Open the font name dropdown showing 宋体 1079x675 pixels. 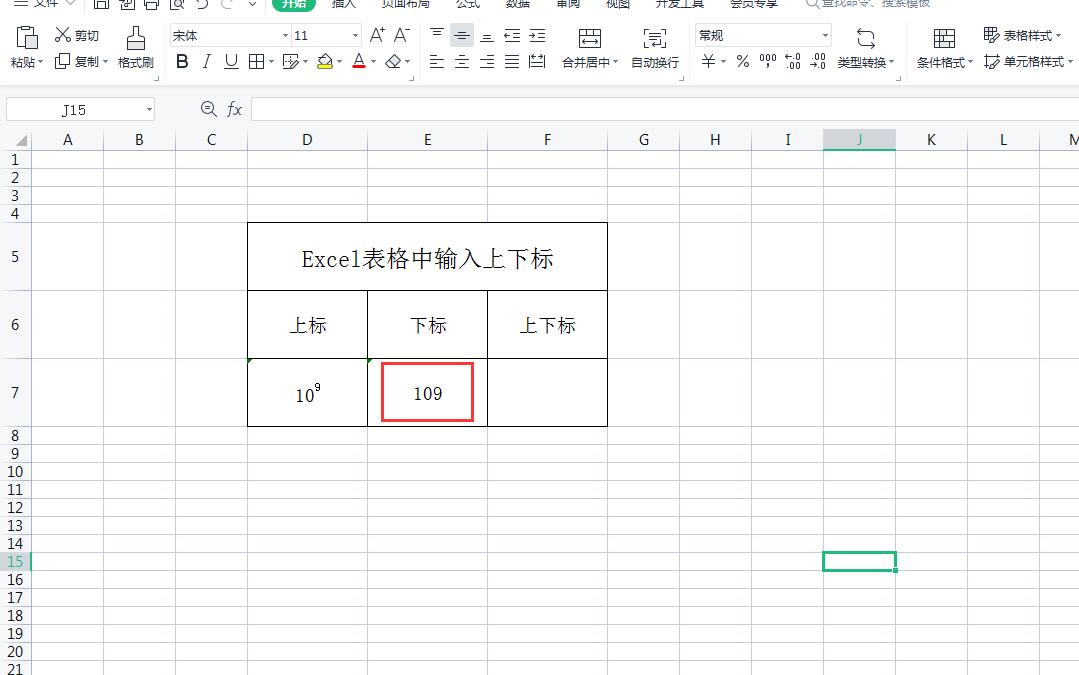[285, 35]
